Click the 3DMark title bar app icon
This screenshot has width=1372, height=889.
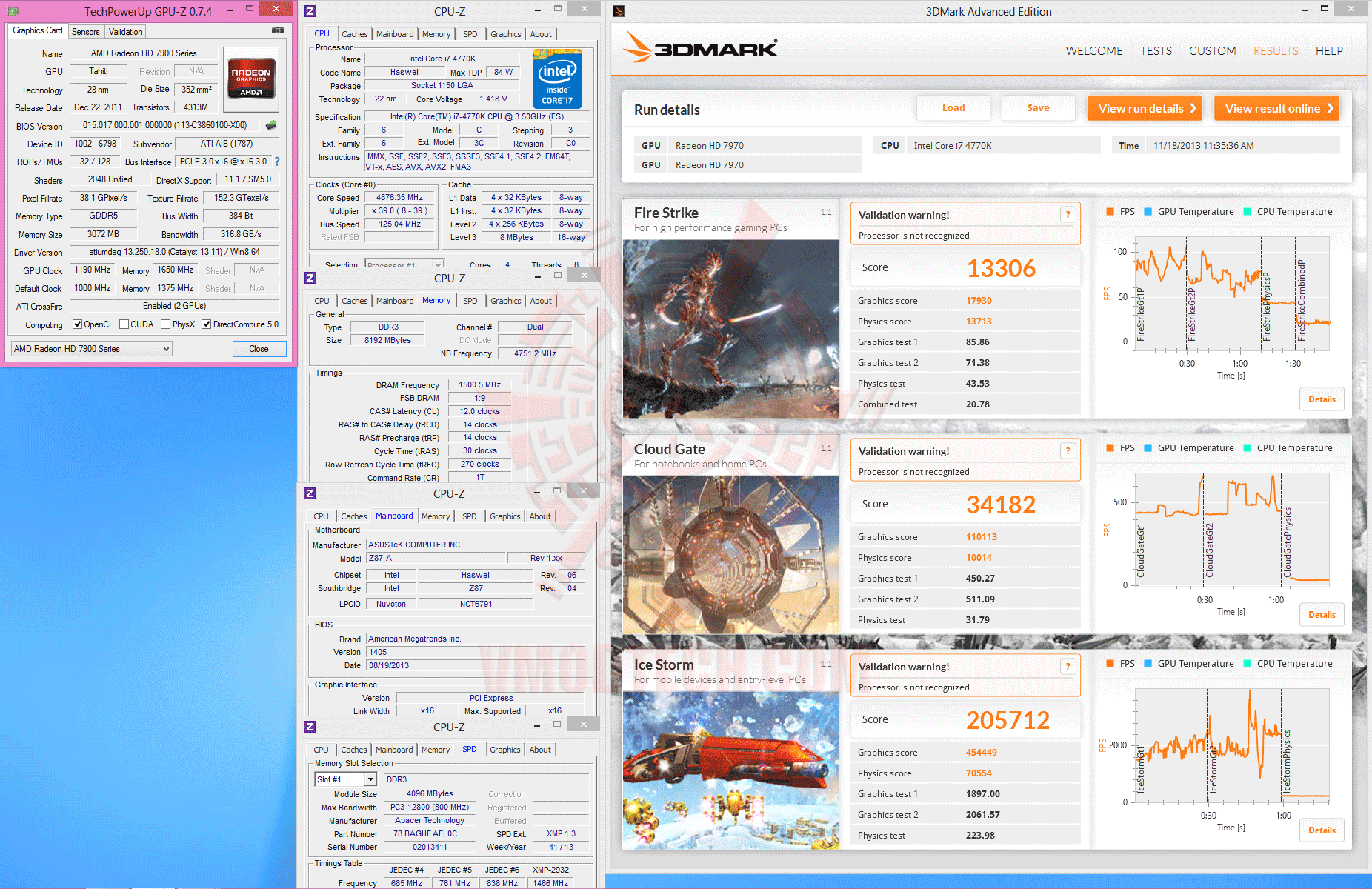coord(619,11)
